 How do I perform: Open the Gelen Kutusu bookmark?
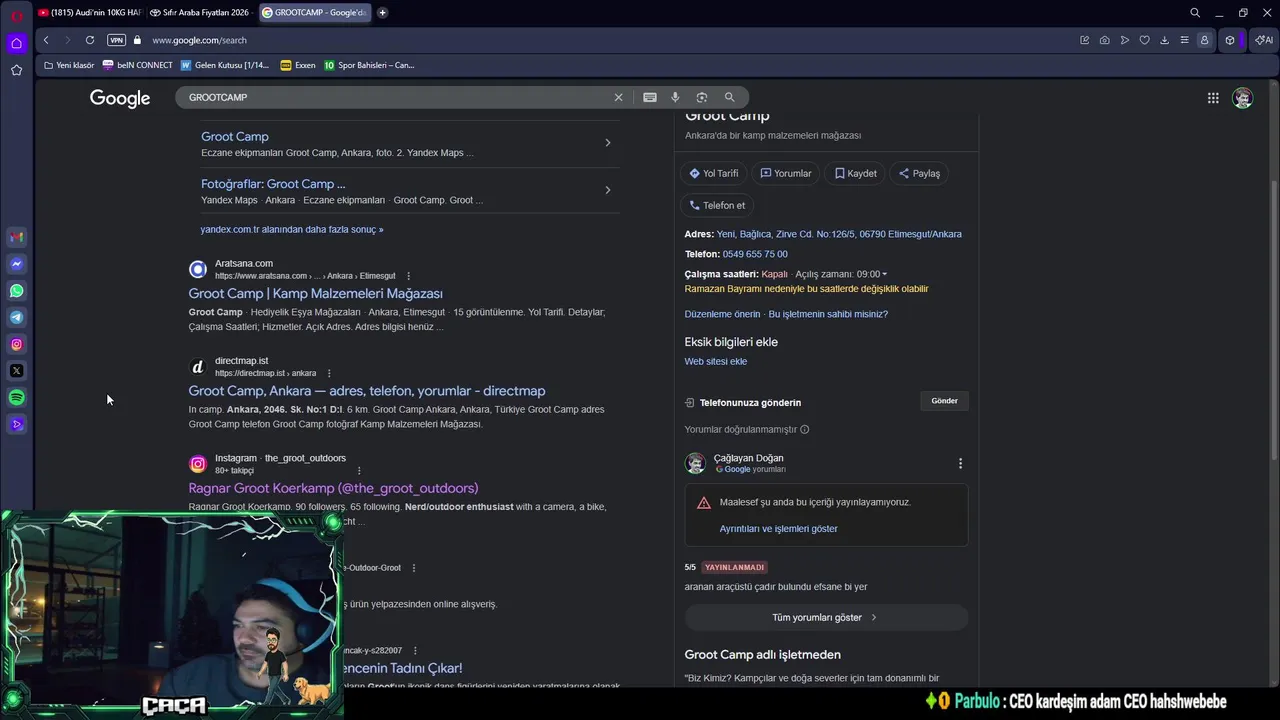point(225,65)
